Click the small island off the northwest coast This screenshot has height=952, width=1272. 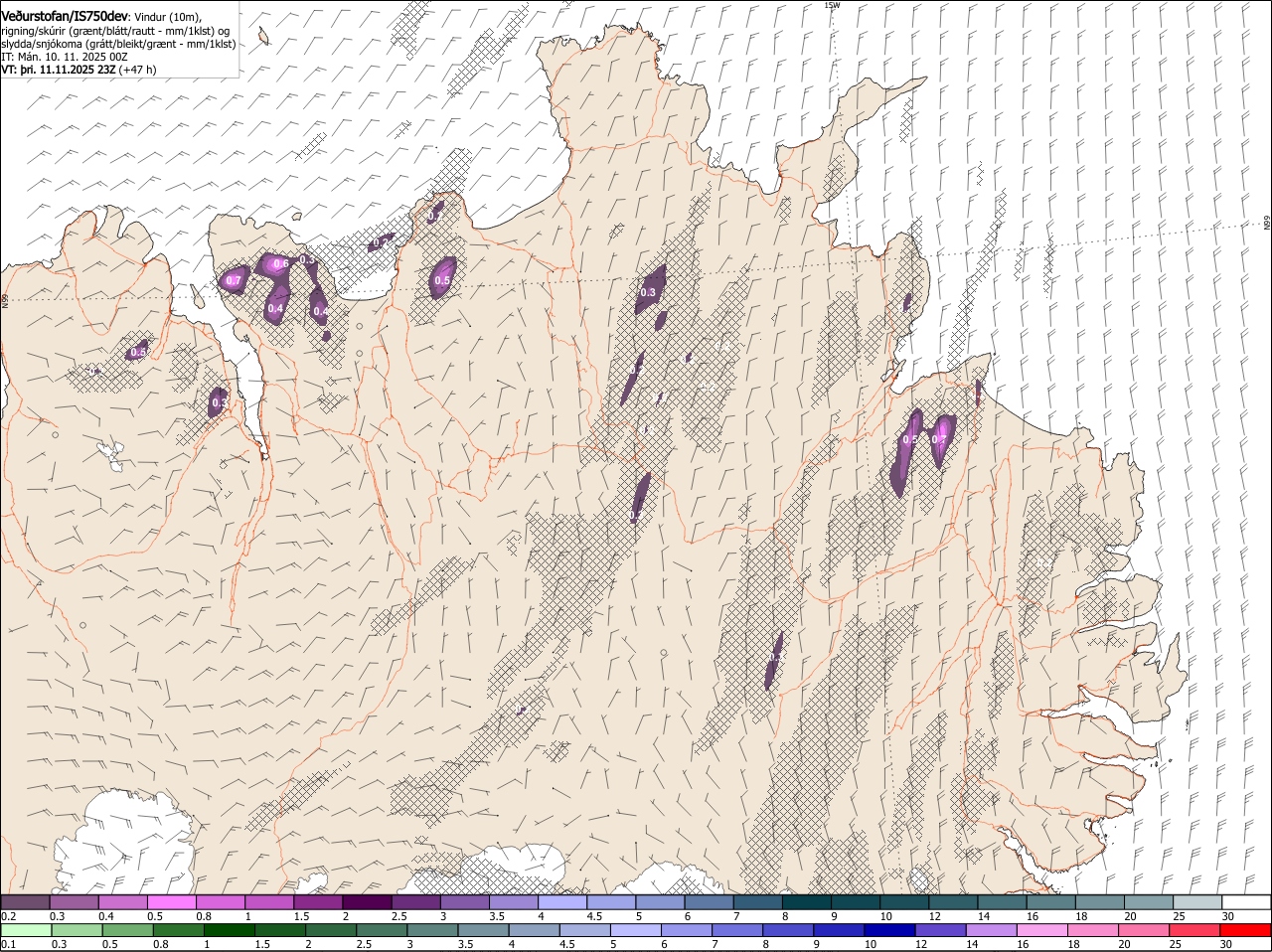point(264,38)
